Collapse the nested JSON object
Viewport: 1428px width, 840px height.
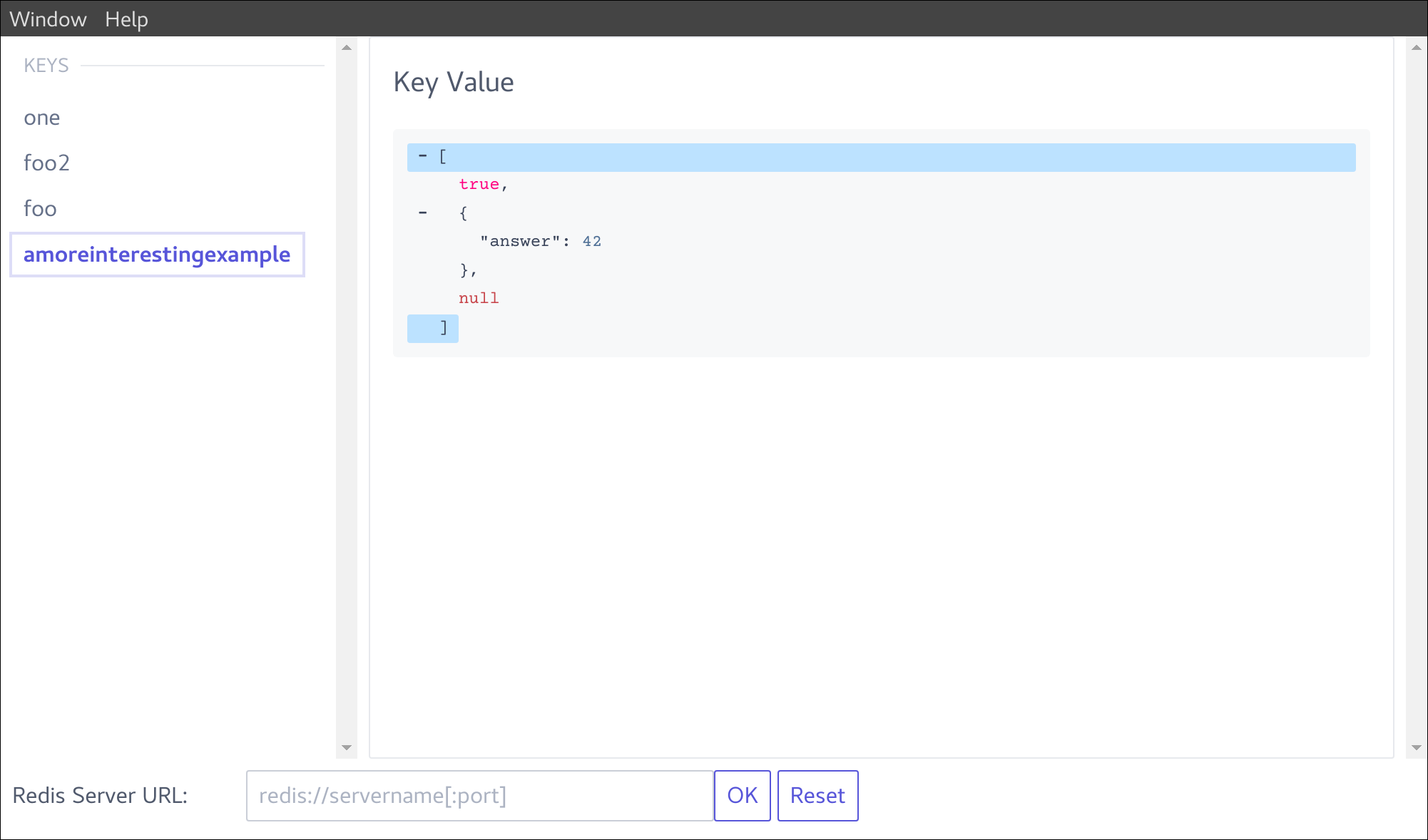[423, 212]
